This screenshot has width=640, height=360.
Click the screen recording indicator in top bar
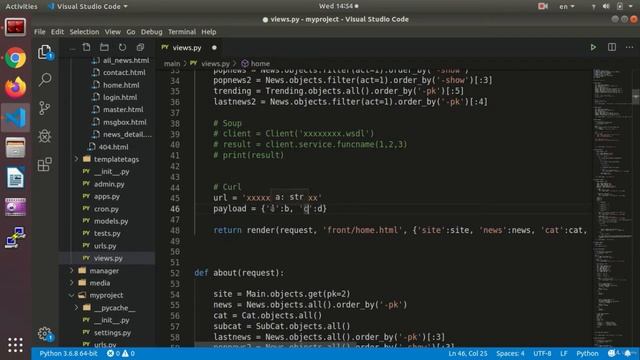click(543, 6)
